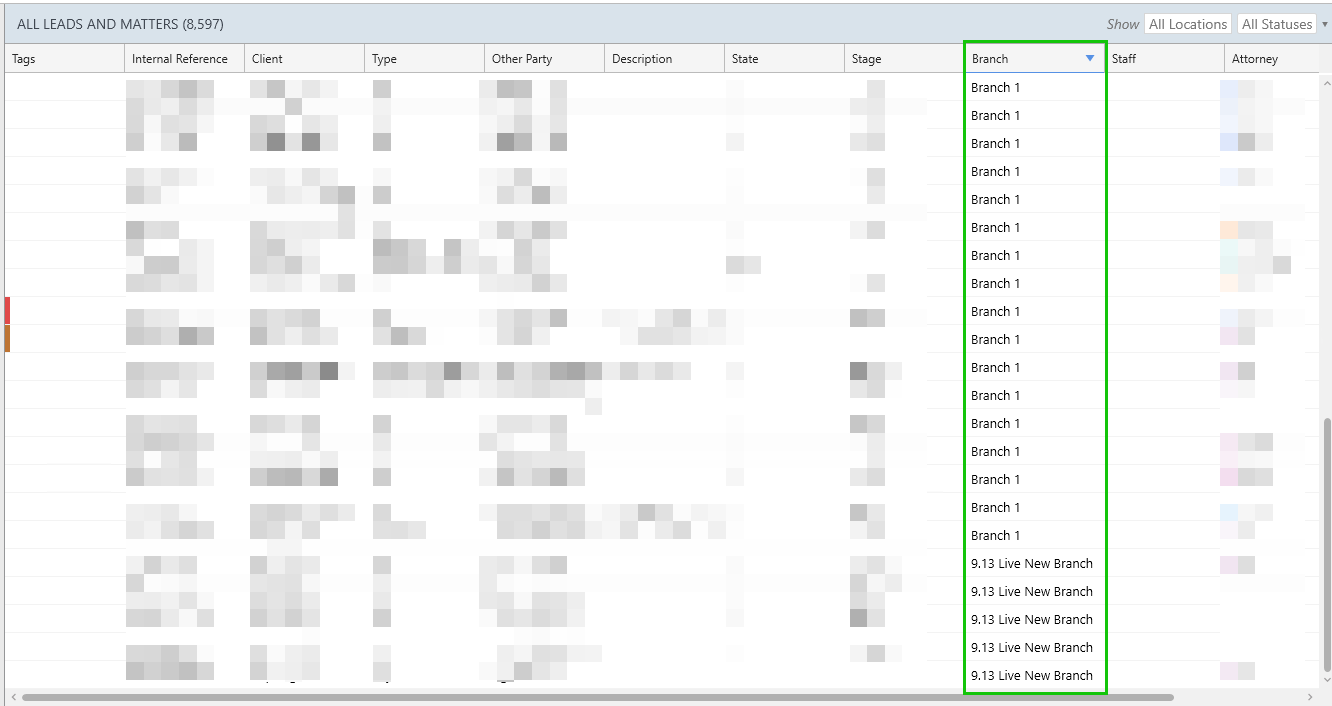Sort by Internal Reference column header
Viewport: 1332px width, 706px height.
[x=179, y=59]
